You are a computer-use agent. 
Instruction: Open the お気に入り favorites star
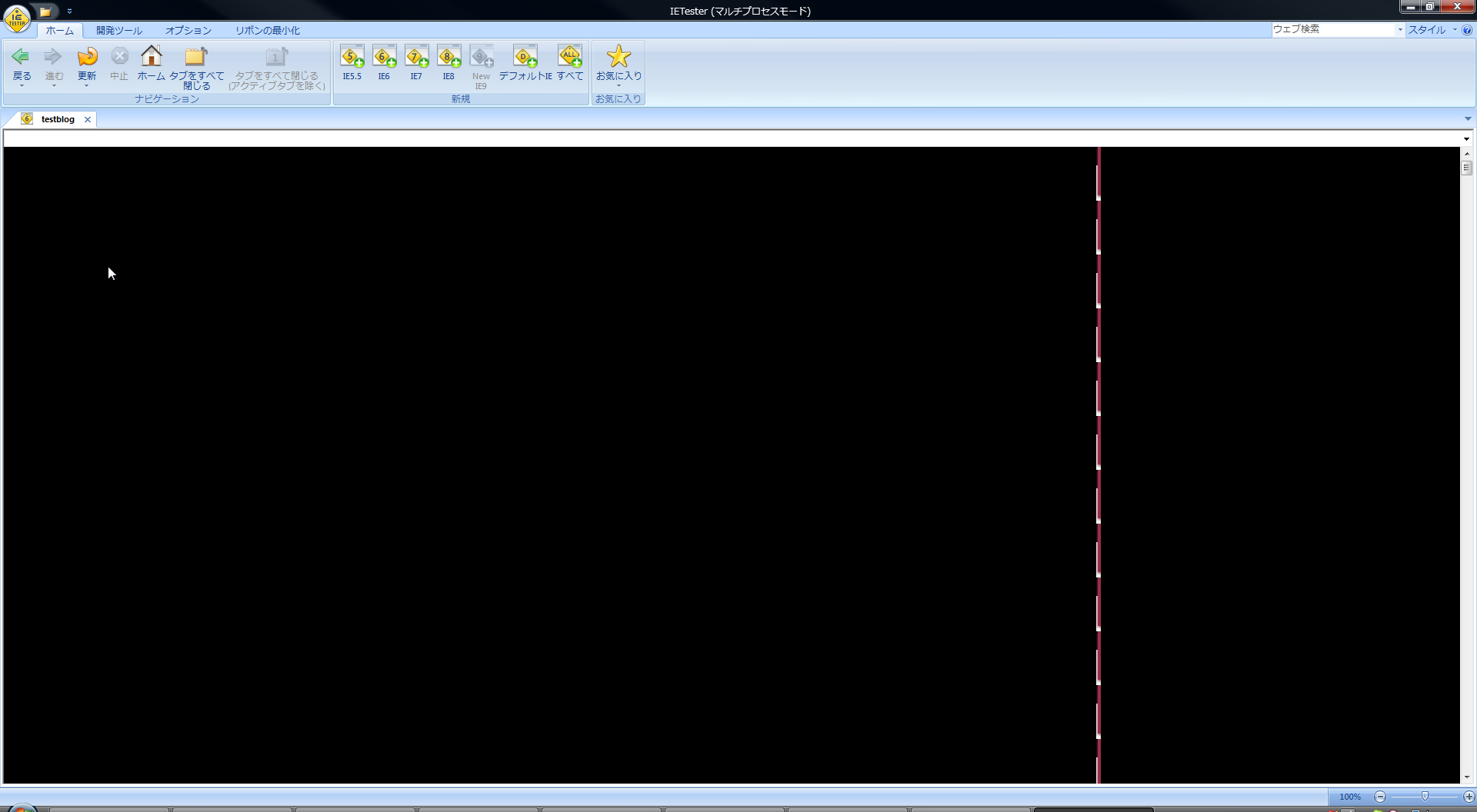pyautogui.click(x=618, y=62)
